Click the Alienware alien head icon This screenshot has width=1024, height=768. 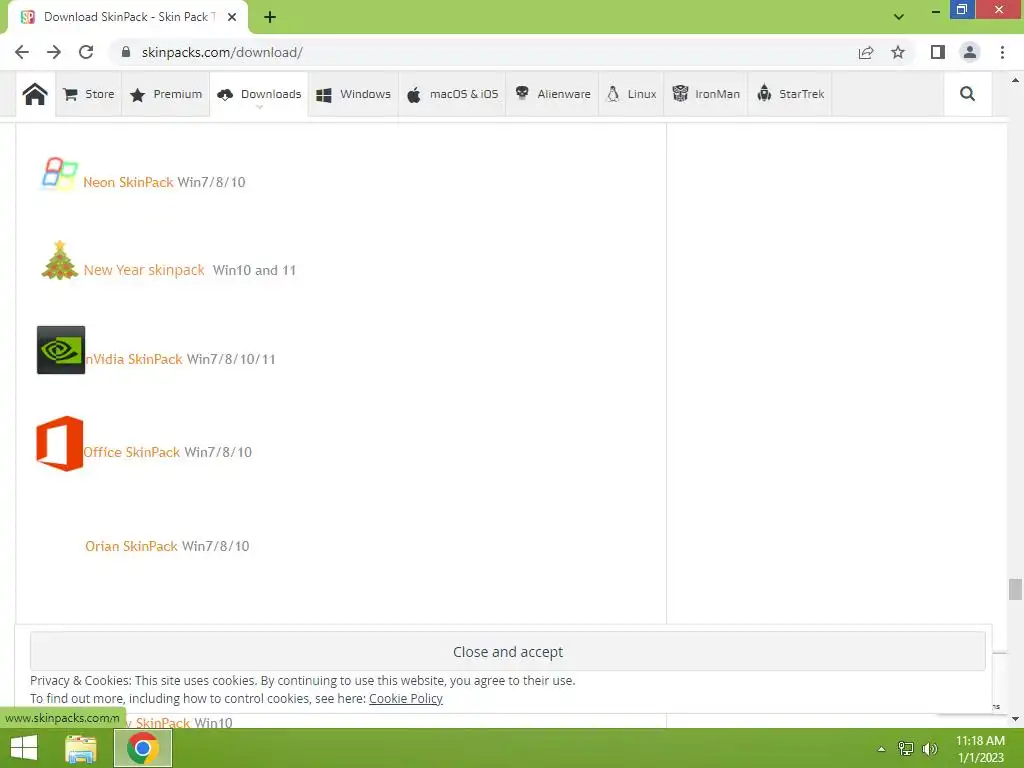[x=522, y=93]
